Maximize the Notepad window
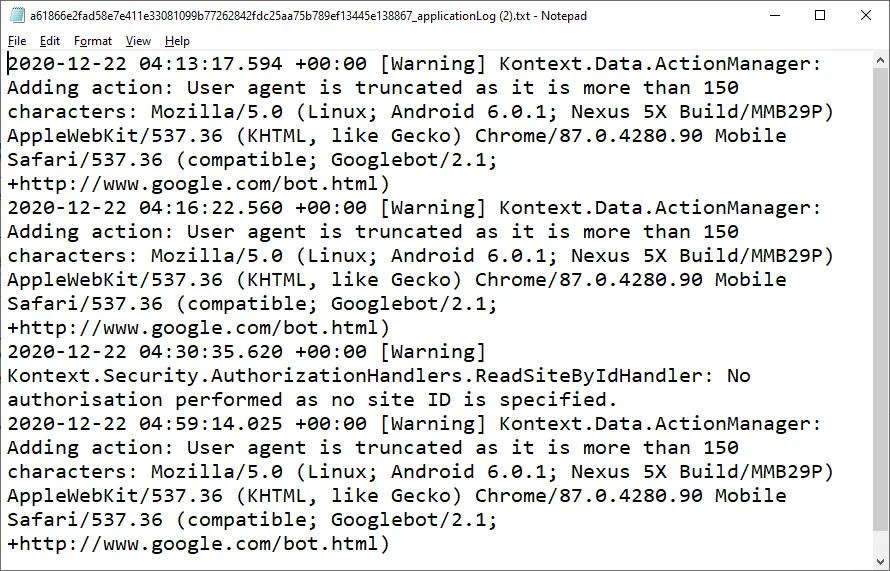 click(820, 15)
